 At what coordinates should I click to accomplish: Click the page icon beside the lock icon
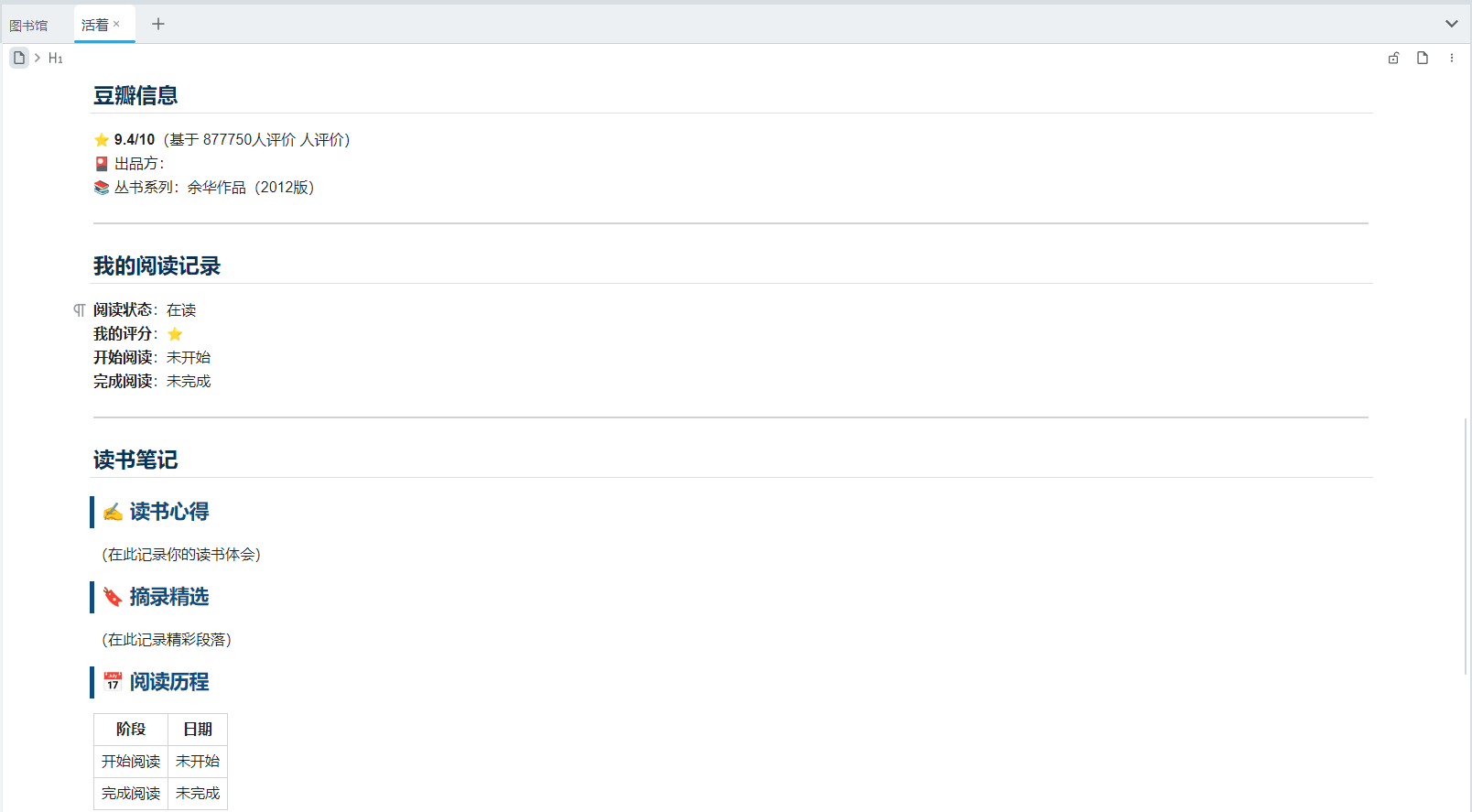click(x=1422, y=58)
